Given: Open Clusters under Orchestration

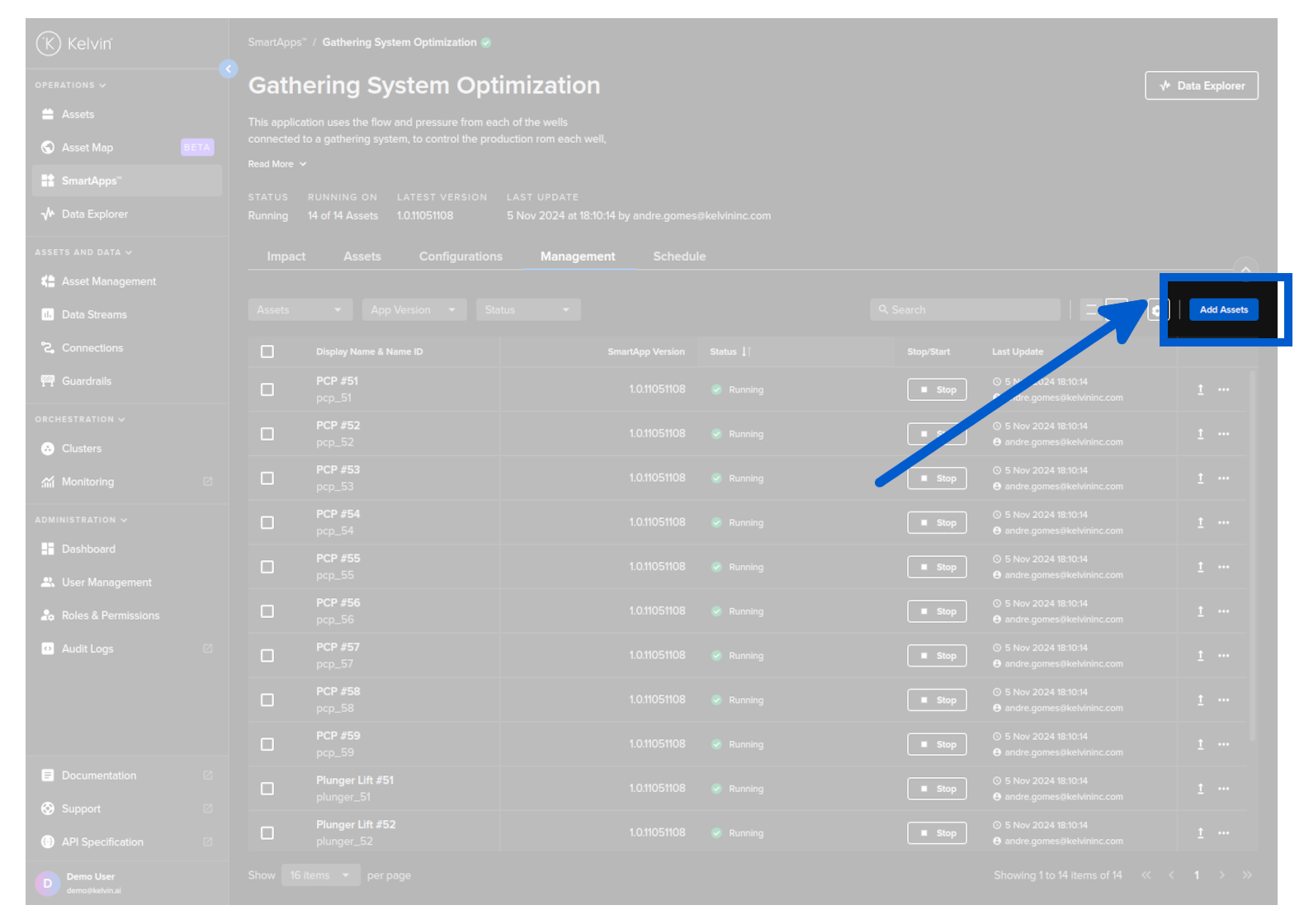Looking at the screenshot, I should tap(81, 449).
